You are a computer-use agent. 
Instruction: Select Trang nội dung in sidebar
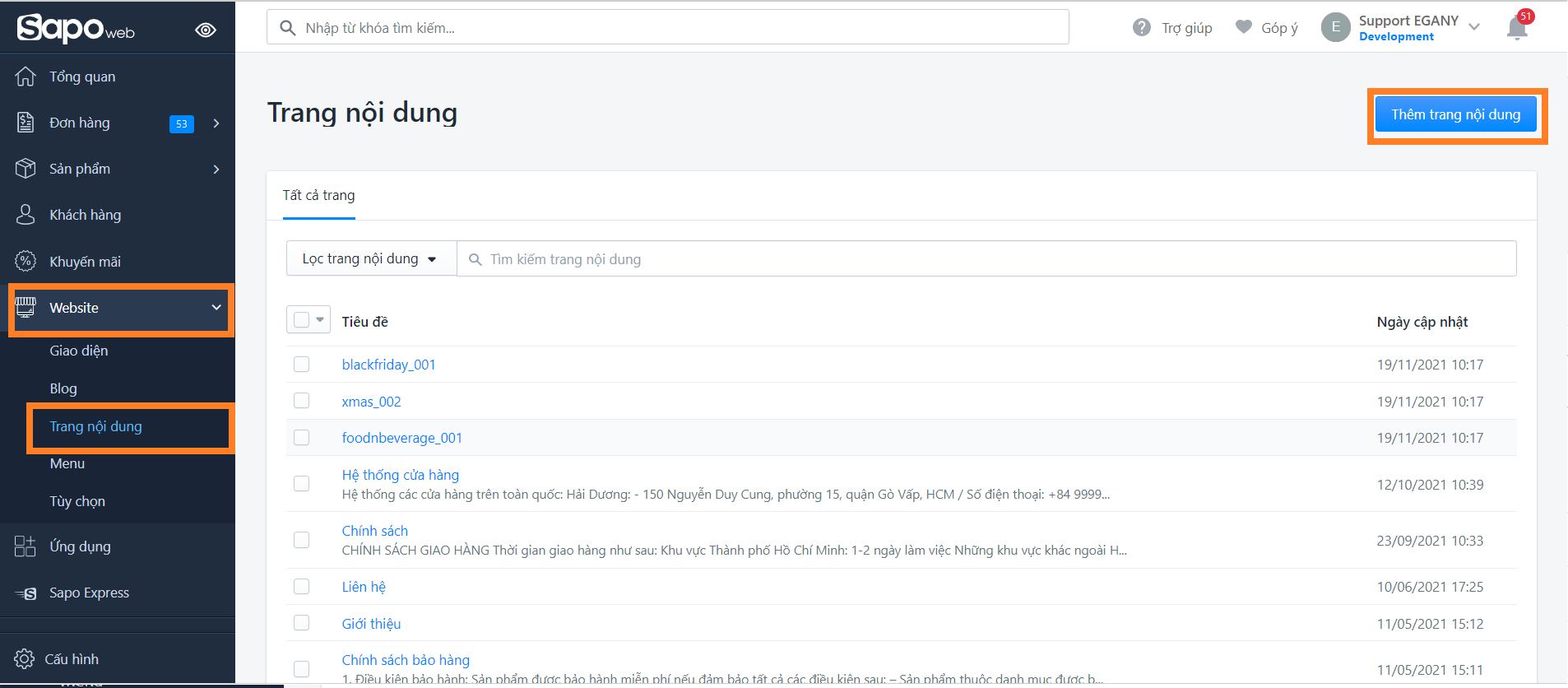click(x=95, y=426)
